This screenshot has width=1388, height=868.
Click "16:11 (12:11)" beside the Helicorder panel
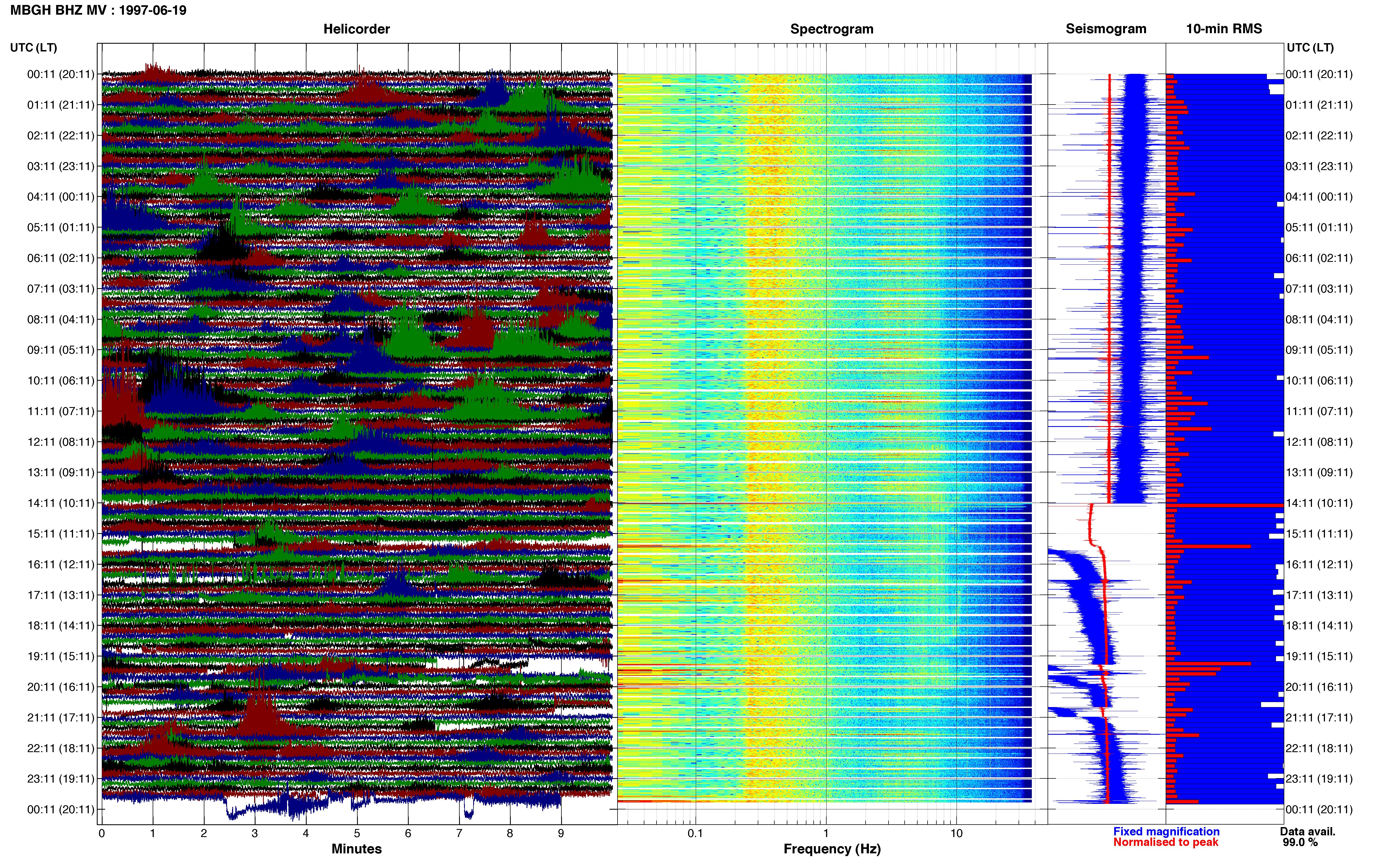[61, 565]
